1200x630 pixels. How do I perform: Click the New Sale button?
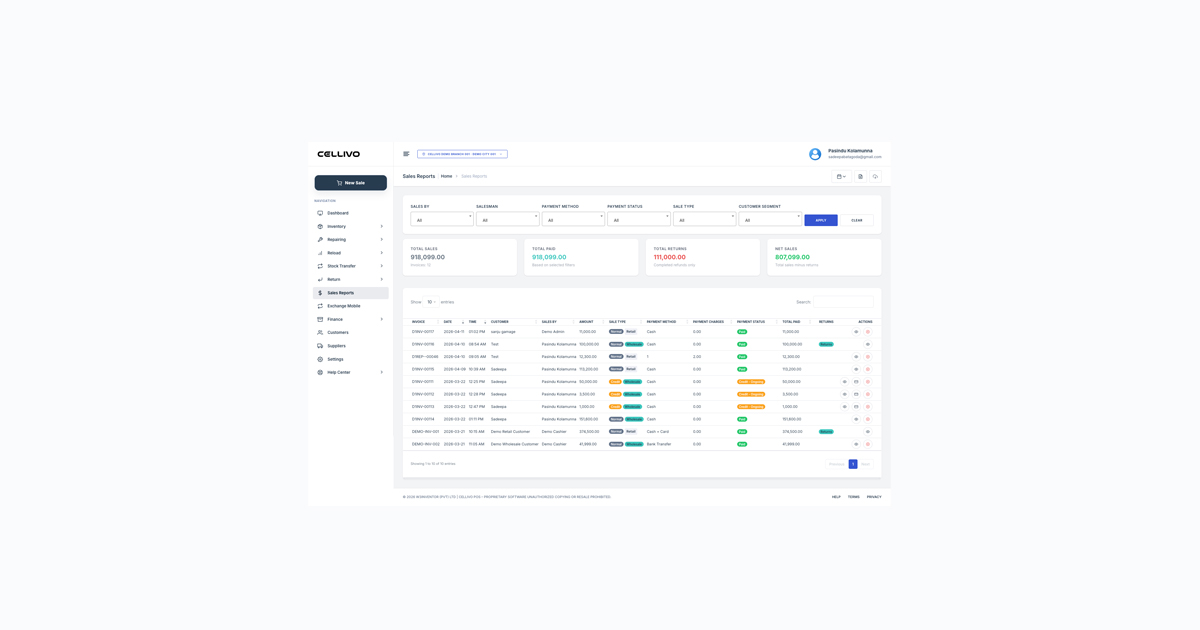[351, 183]
